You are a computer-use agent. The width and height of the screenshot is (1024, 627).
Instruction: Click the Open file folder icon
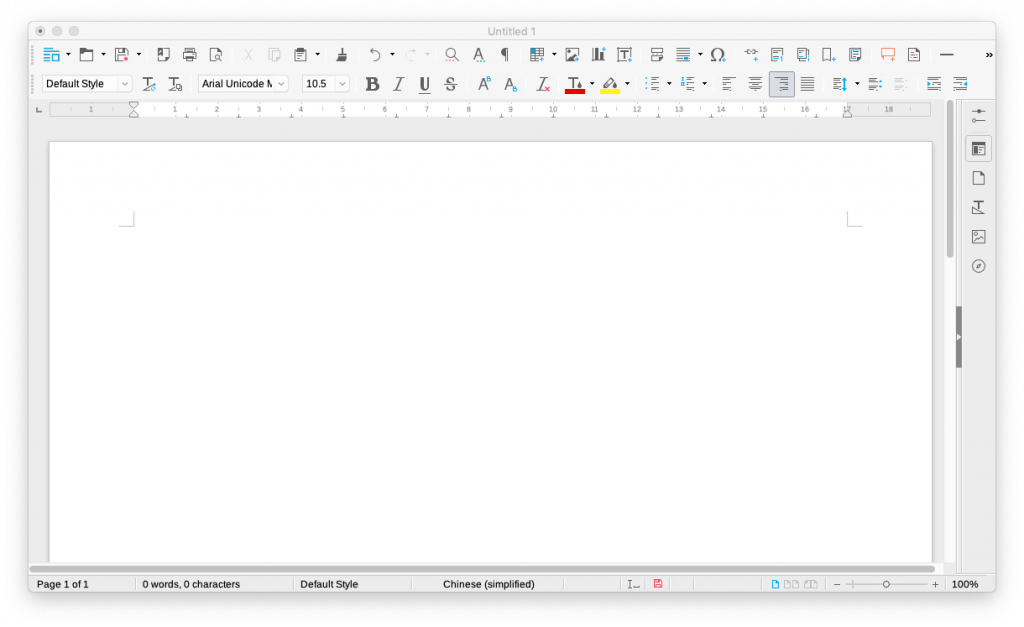coord(86,55)
